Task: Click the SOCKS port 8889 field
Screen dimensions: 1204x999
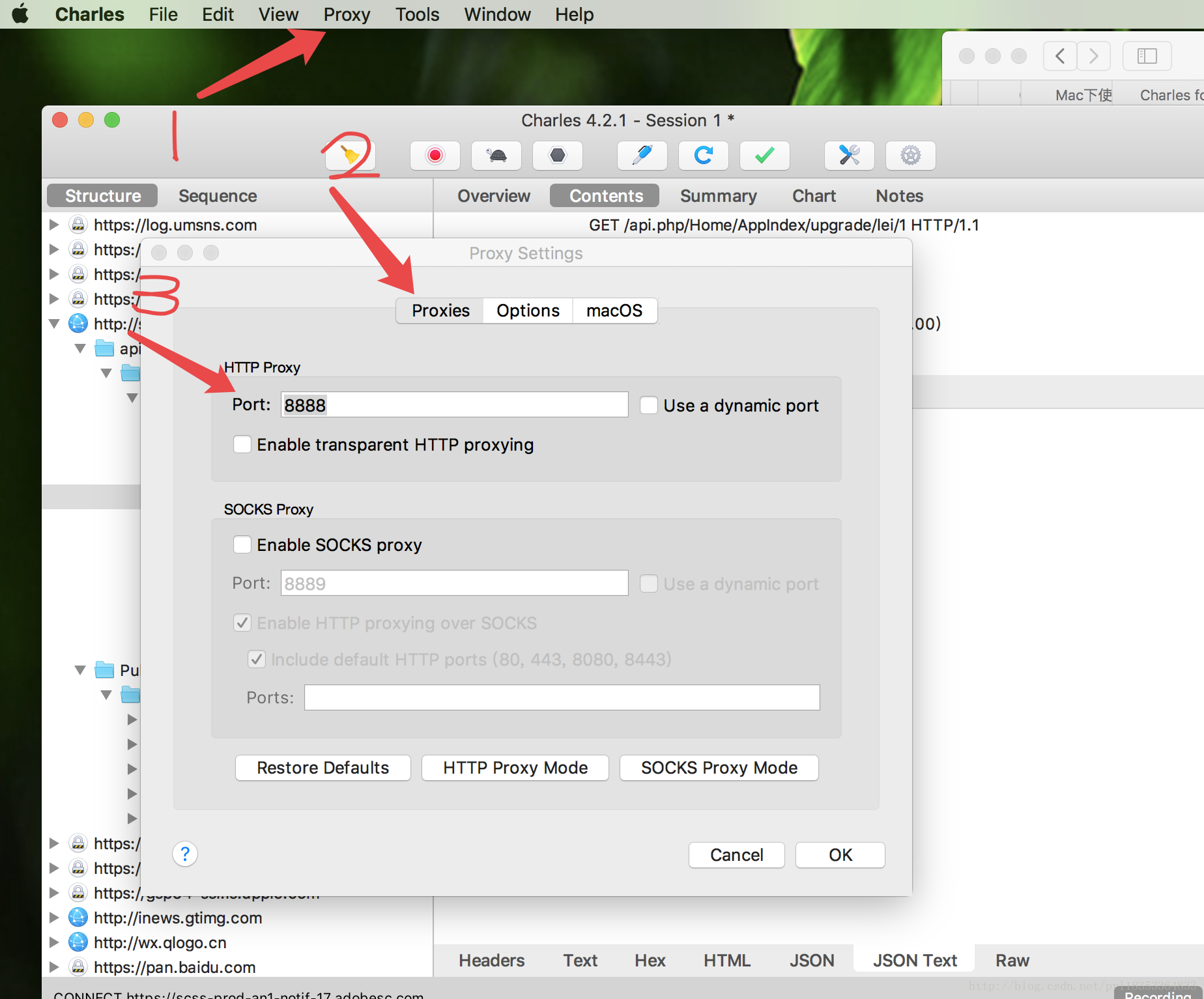Action: tap(455, 584)
